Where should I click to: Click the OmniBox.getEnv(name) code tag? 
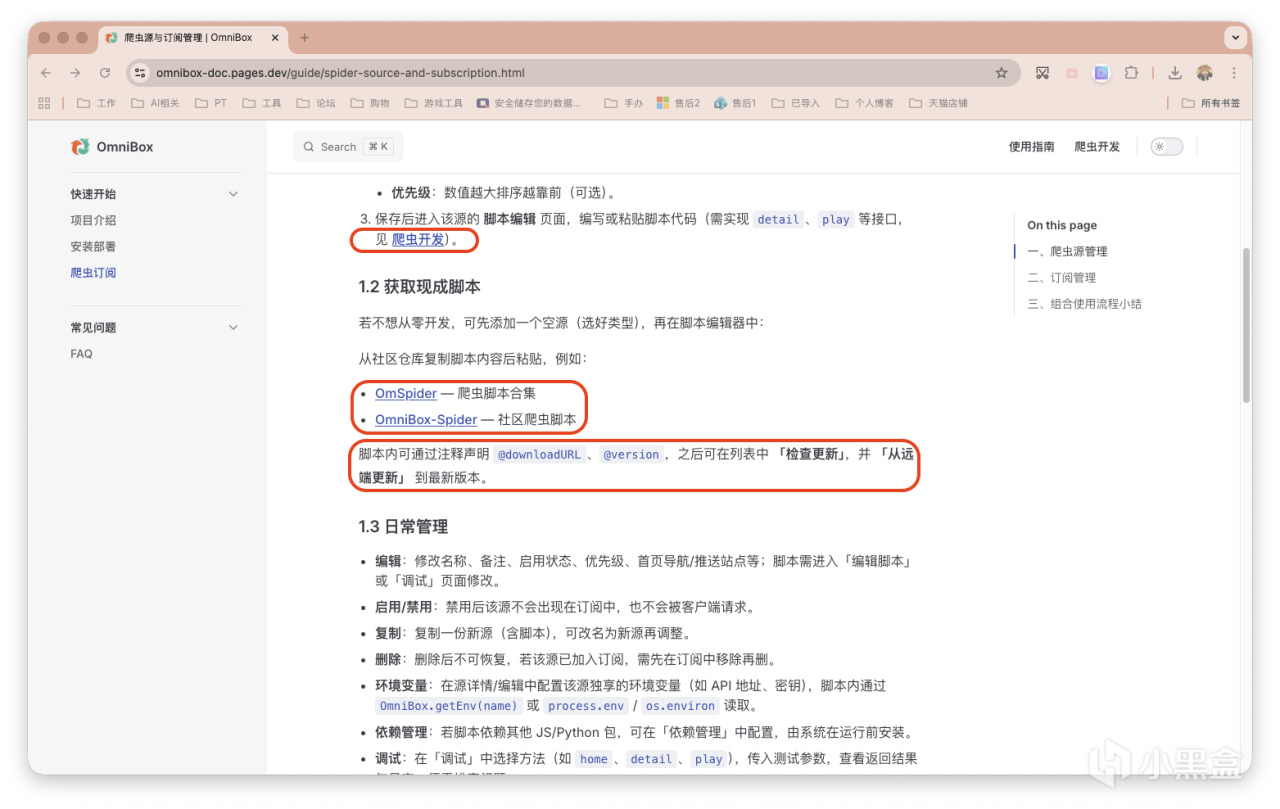click(x=449, y=705)
